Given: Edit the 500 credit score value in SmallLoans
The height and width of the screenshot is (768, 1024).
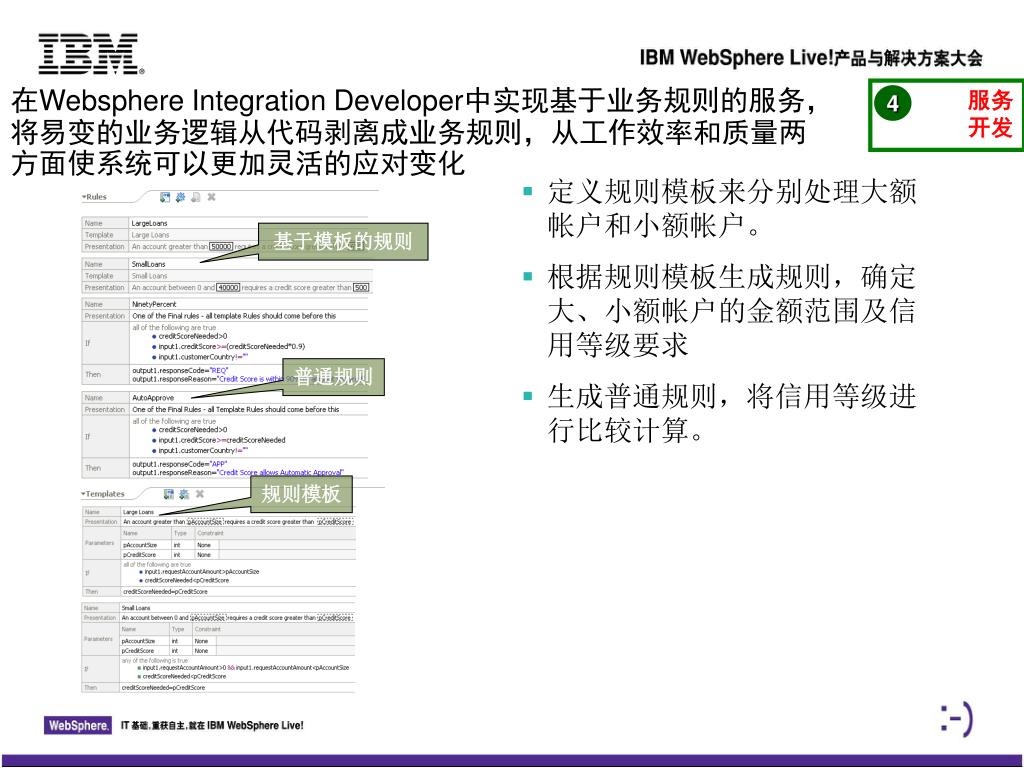Looking at the screenshot, I should [x=361, y=287].
